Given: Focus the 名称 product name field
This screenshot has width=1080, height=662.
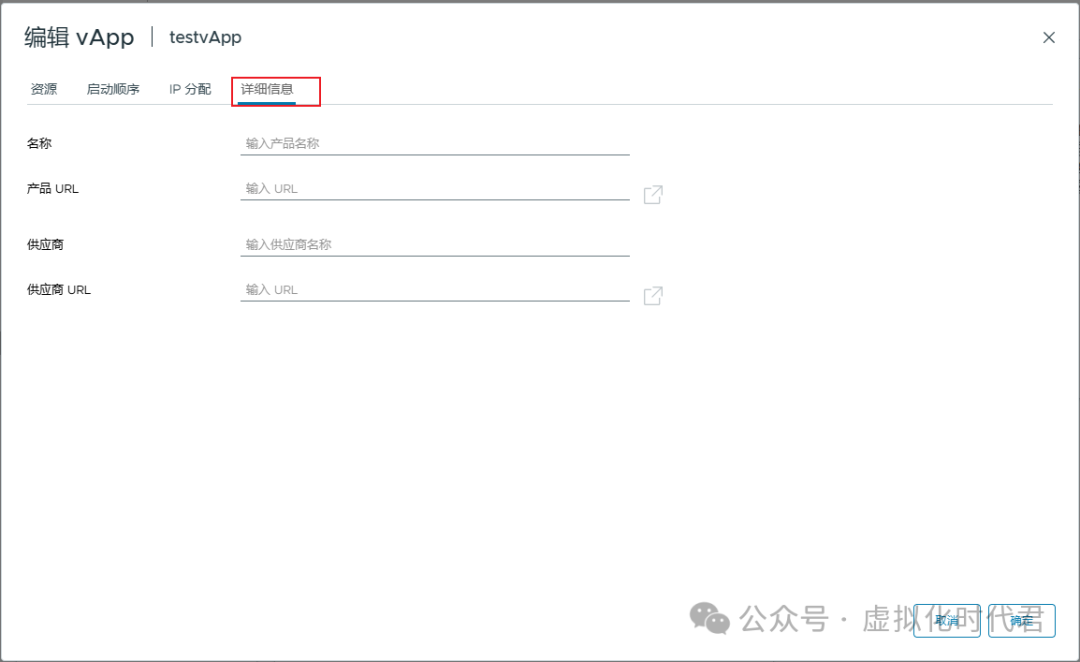Looking at the screenshot, I should 435,143.
